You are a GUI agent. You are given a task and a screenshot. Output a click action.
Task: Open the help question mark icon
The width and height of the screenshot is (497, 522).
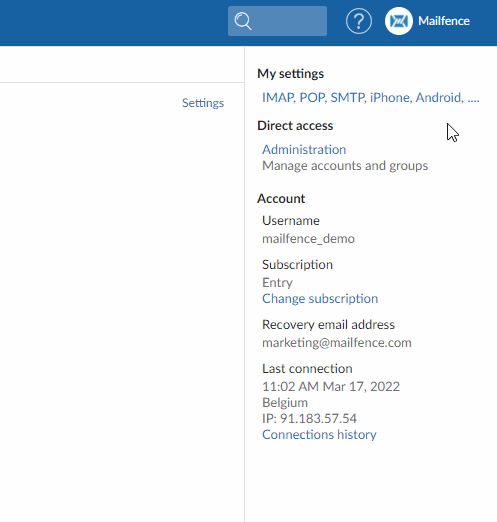[359, 21]
